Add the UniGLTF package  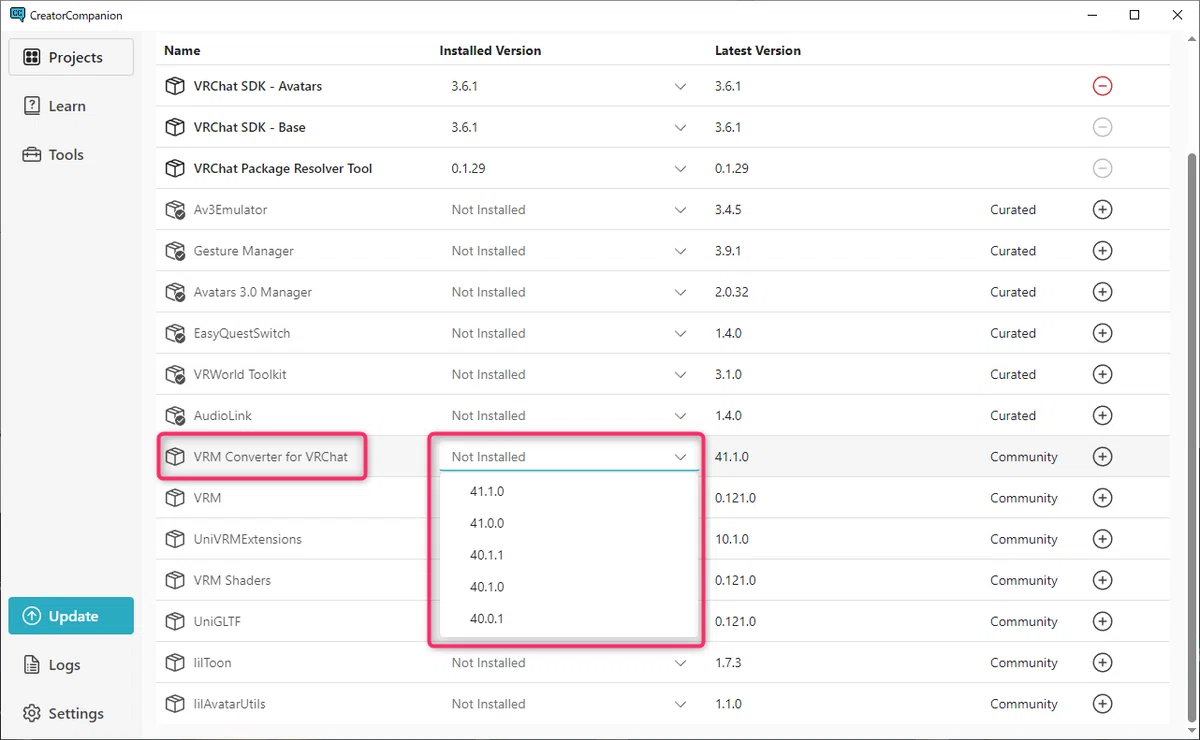1102,621
